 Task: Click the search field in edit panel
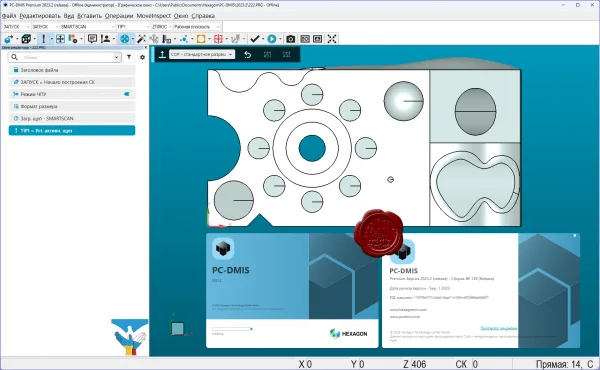tap(65, 57)
